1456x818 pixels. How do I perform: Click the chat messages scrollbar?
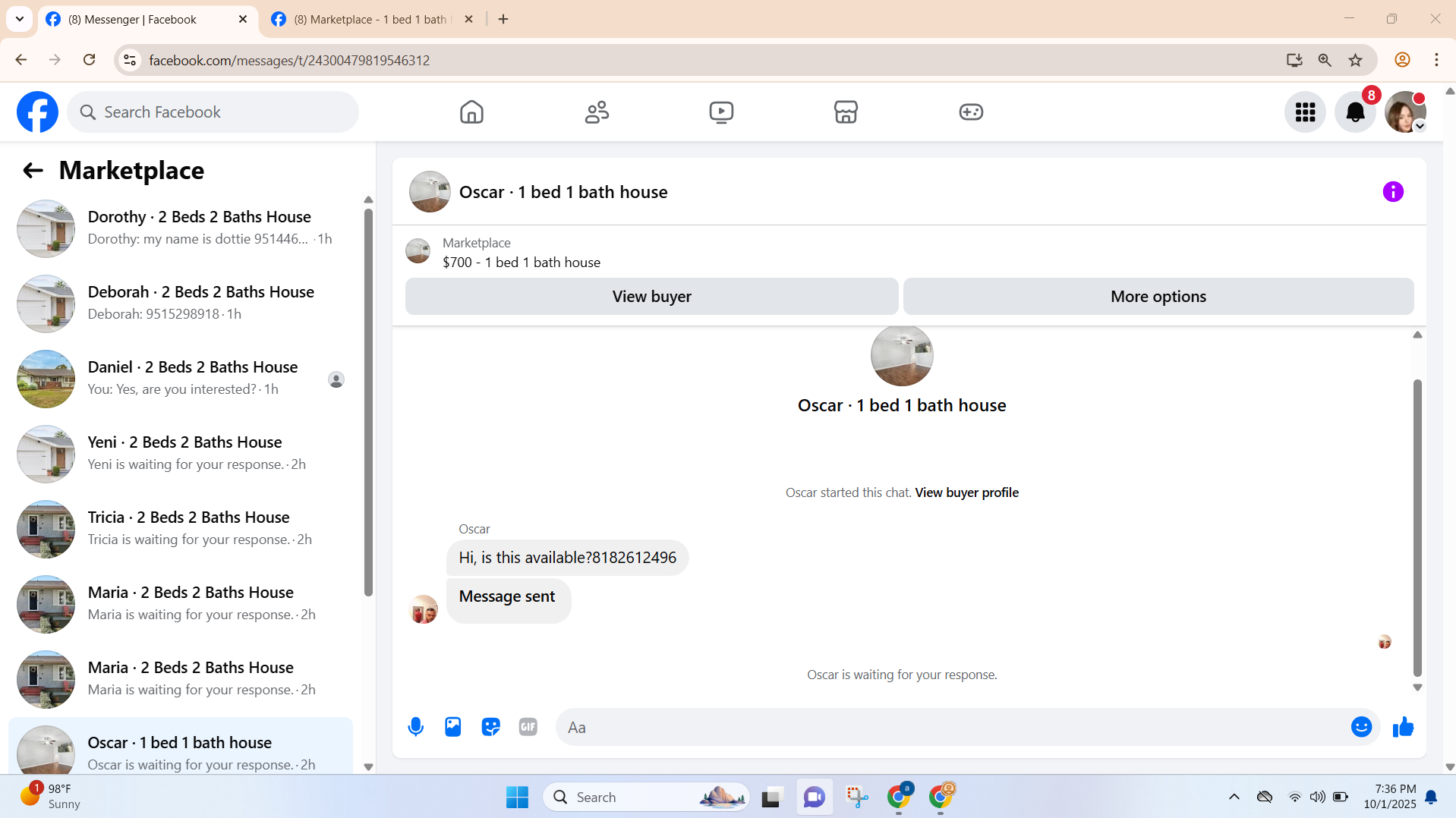(x=1417, y=527)
